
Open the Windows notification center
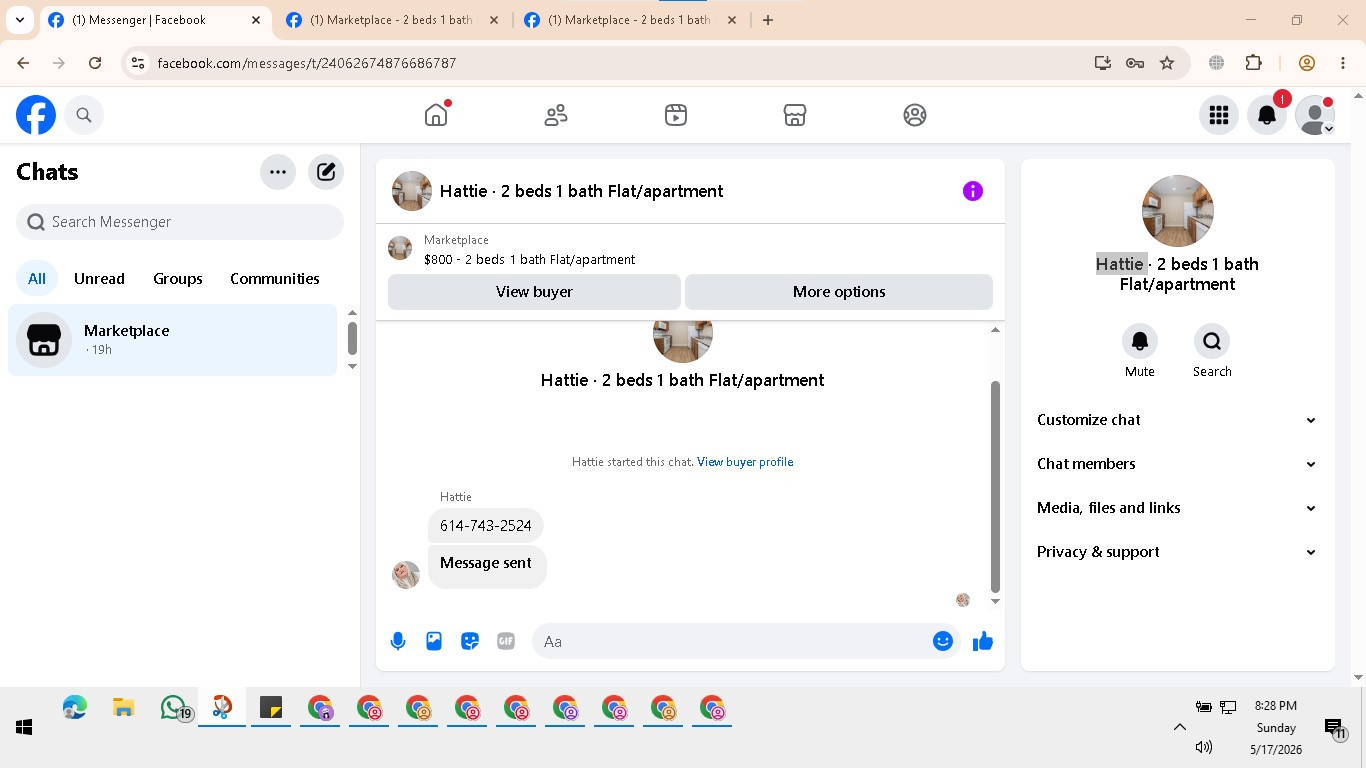point(1334,729)
